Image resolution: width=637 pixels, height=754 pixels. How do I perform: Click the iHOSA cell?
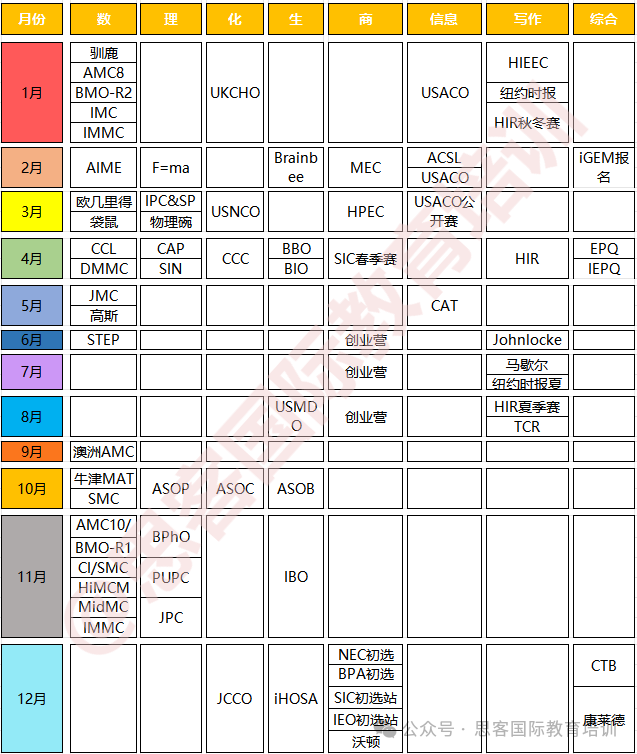coord(296,698)
